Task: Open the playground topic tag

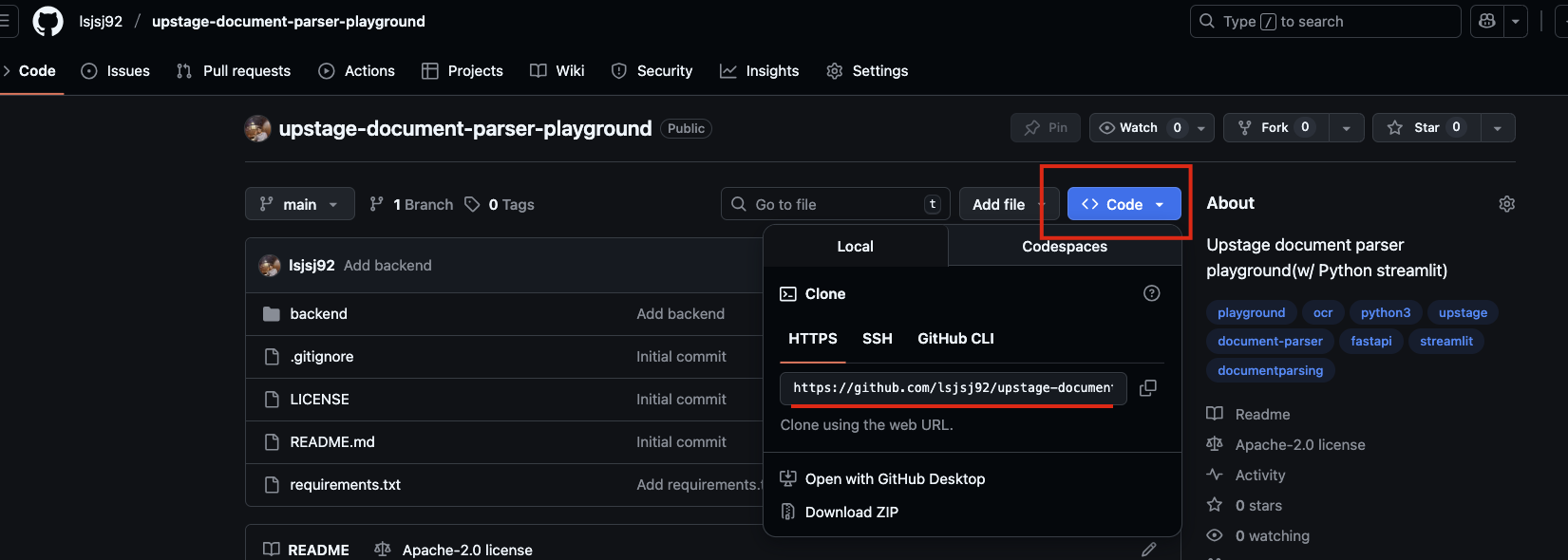Action: [1251, 313]
